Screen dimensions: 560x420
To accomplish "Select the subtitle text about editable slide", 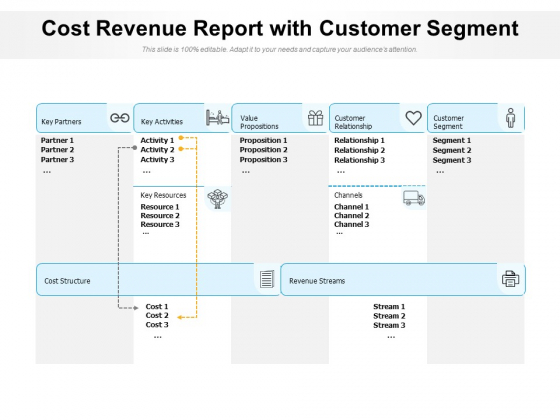I will [x=279, y=49].
